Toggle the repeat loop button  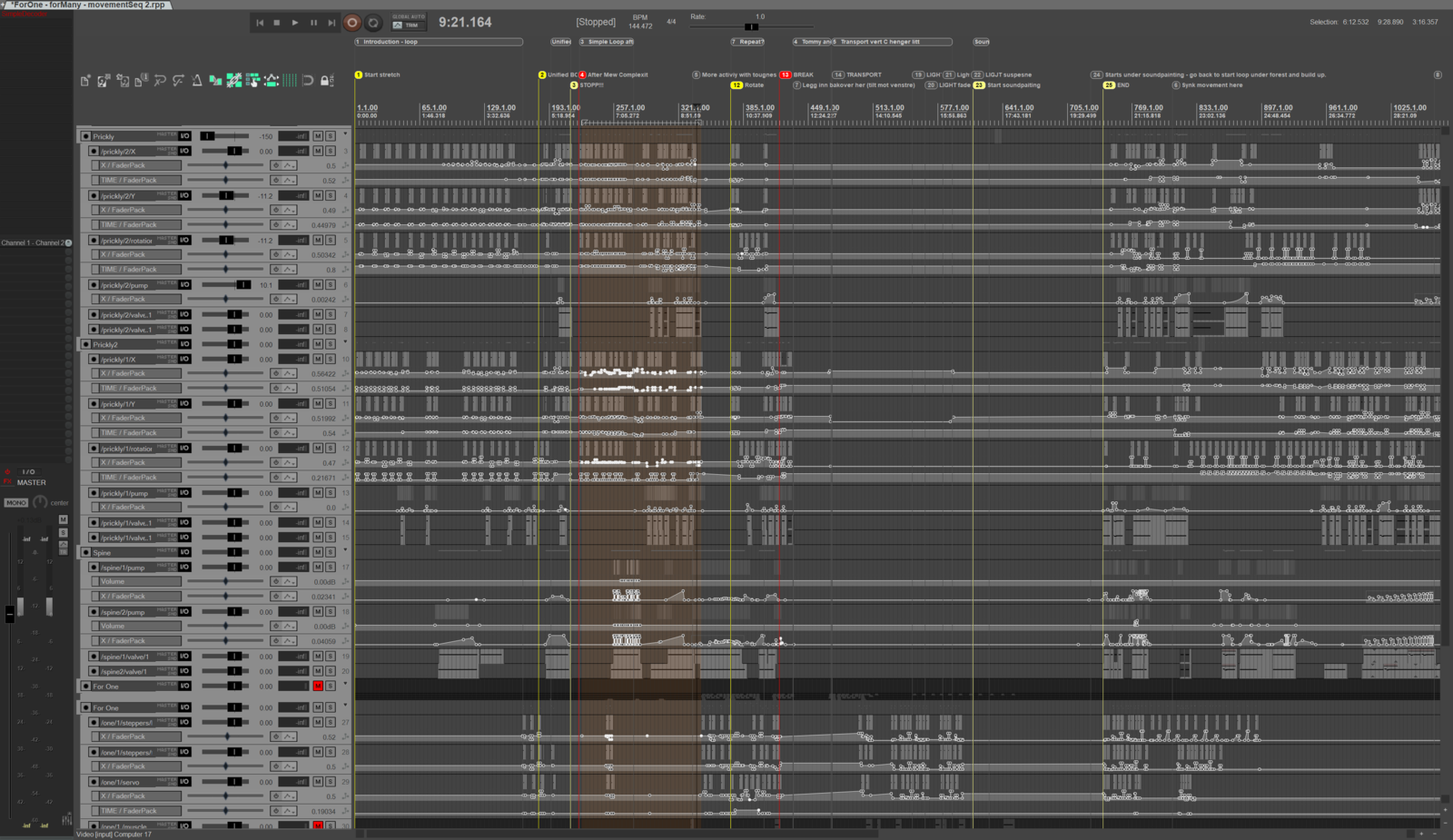[373, 23]
